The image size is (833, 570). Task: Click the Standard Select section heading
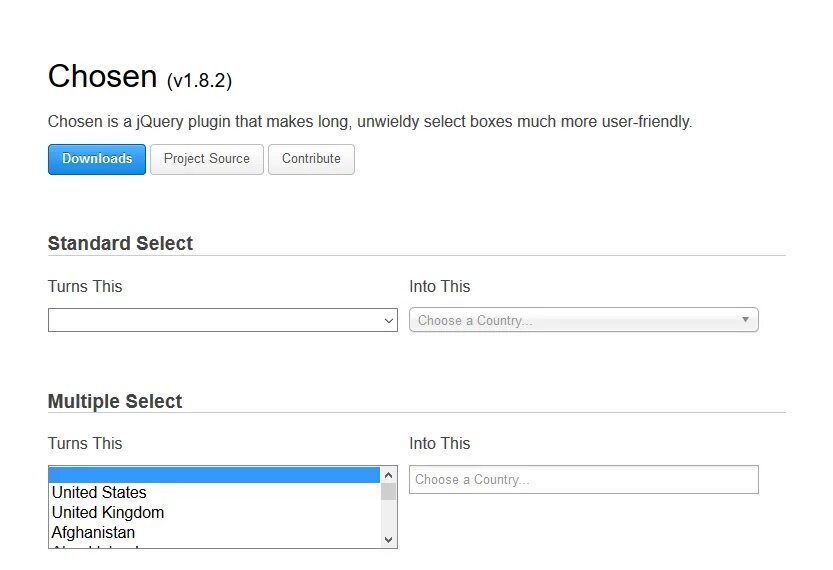tap(120, 243)
